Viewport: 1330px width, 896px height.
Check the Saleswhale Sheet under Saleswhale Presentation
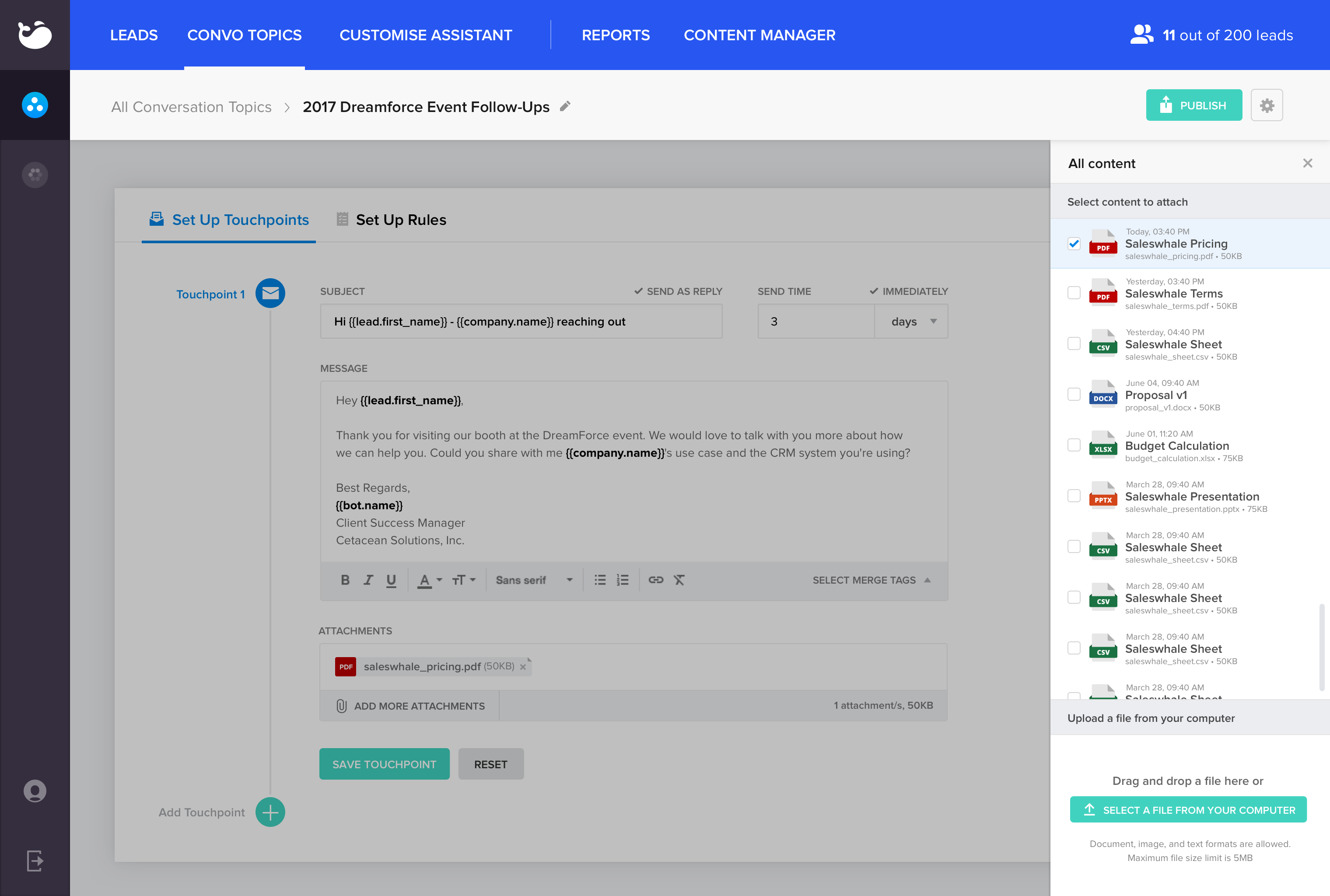pos(1074,547)
